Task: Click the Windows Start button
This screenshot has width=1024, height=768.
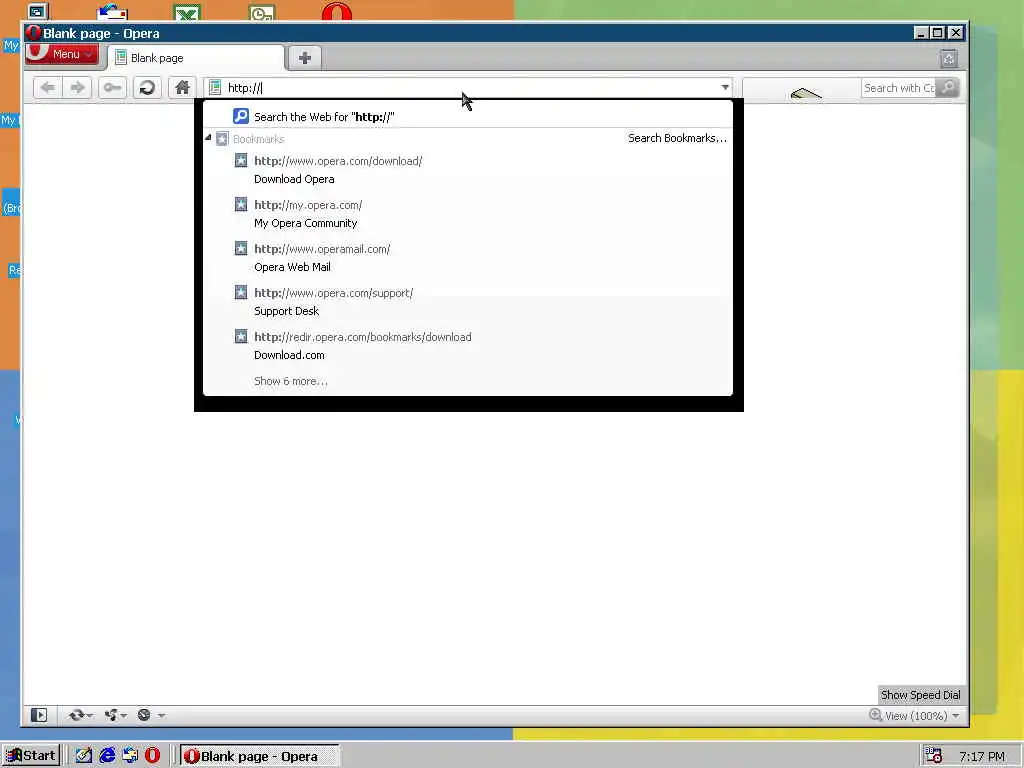Action: 31,756
